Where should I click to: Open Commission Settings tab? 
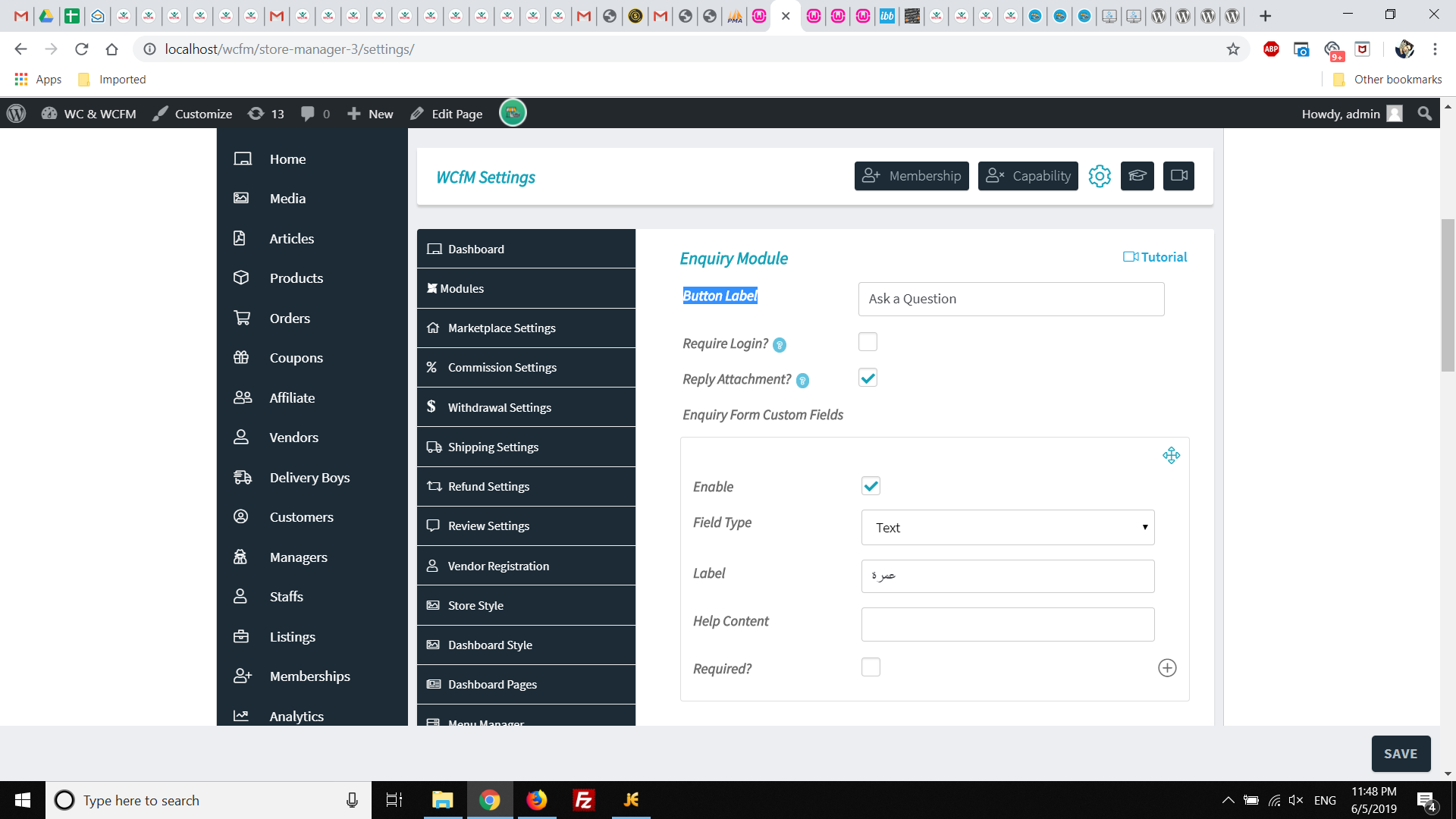[526, 367]
